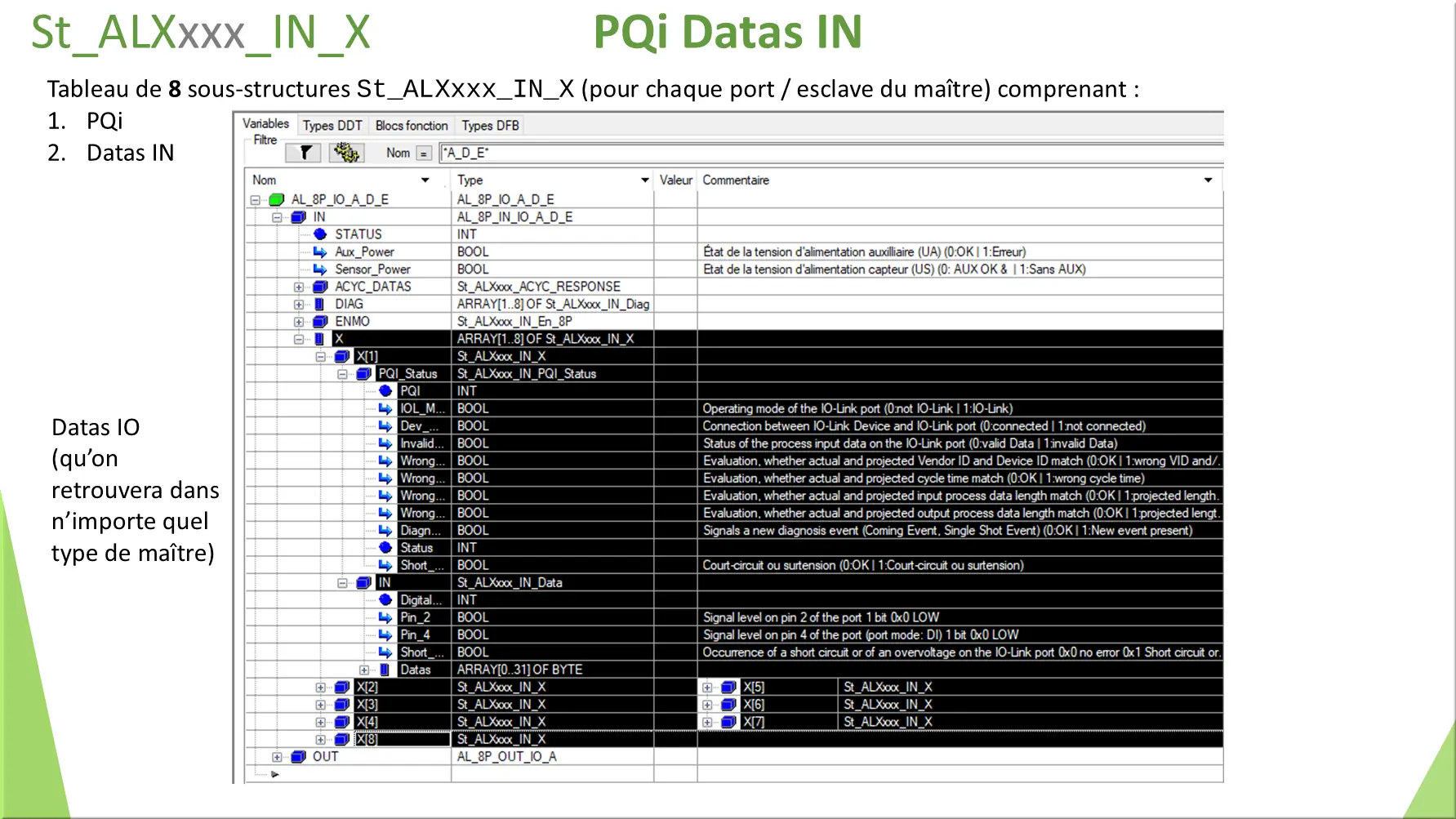Click the filter funnel button
1456x819 pixels.
point(305,153)
